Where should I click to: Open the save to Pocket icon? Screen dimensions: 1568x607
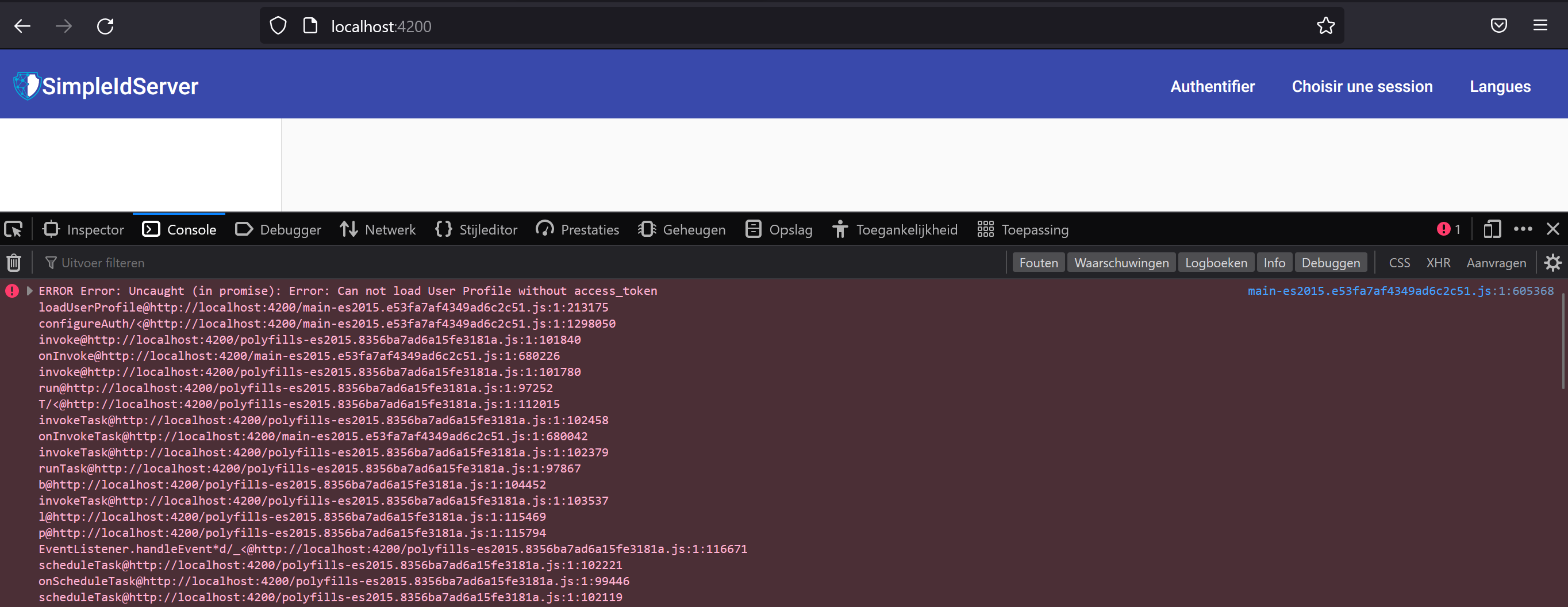1498,25
